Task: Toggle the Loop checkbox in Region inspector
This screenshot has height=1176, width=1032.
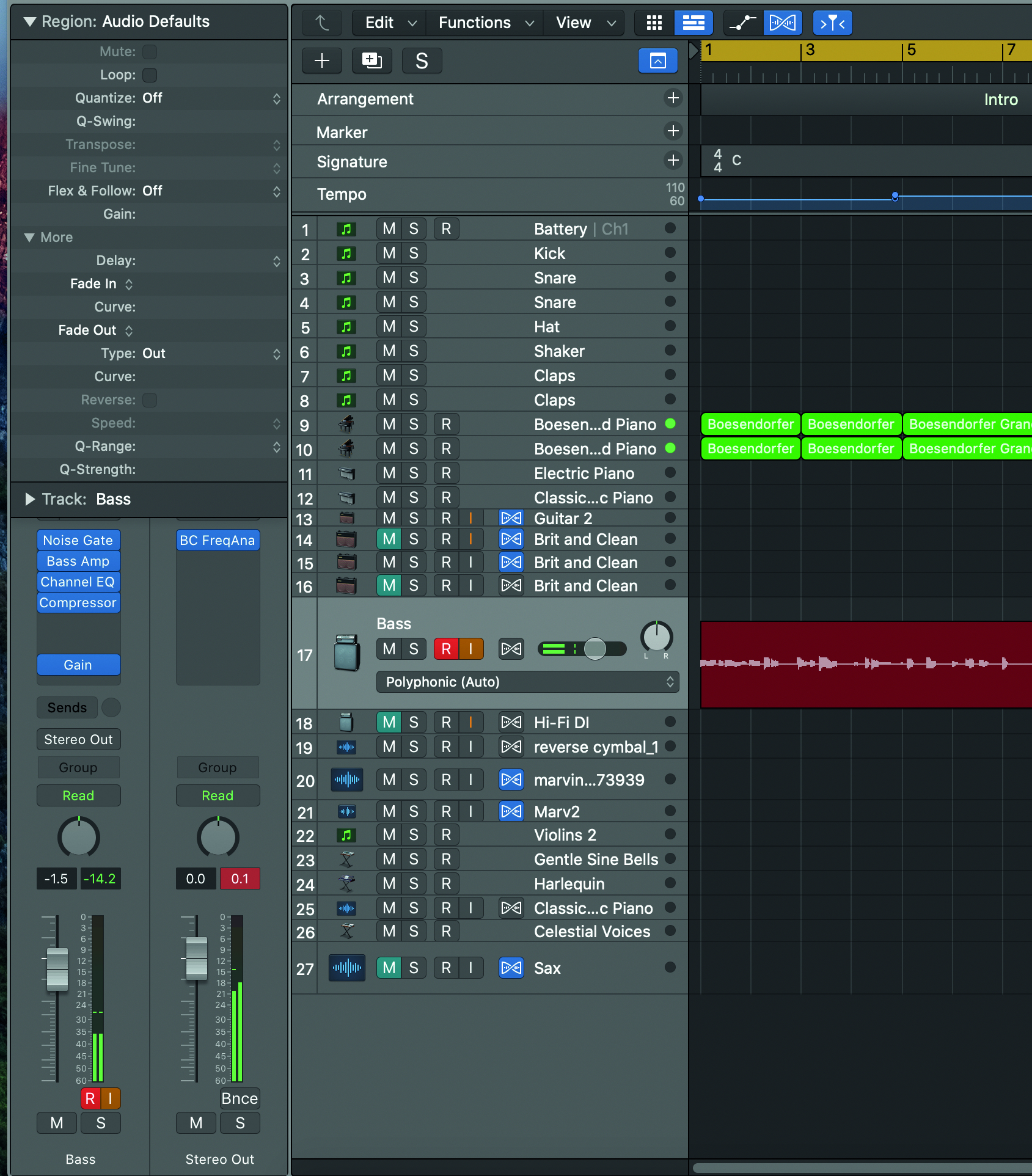Action: (150, 75)
